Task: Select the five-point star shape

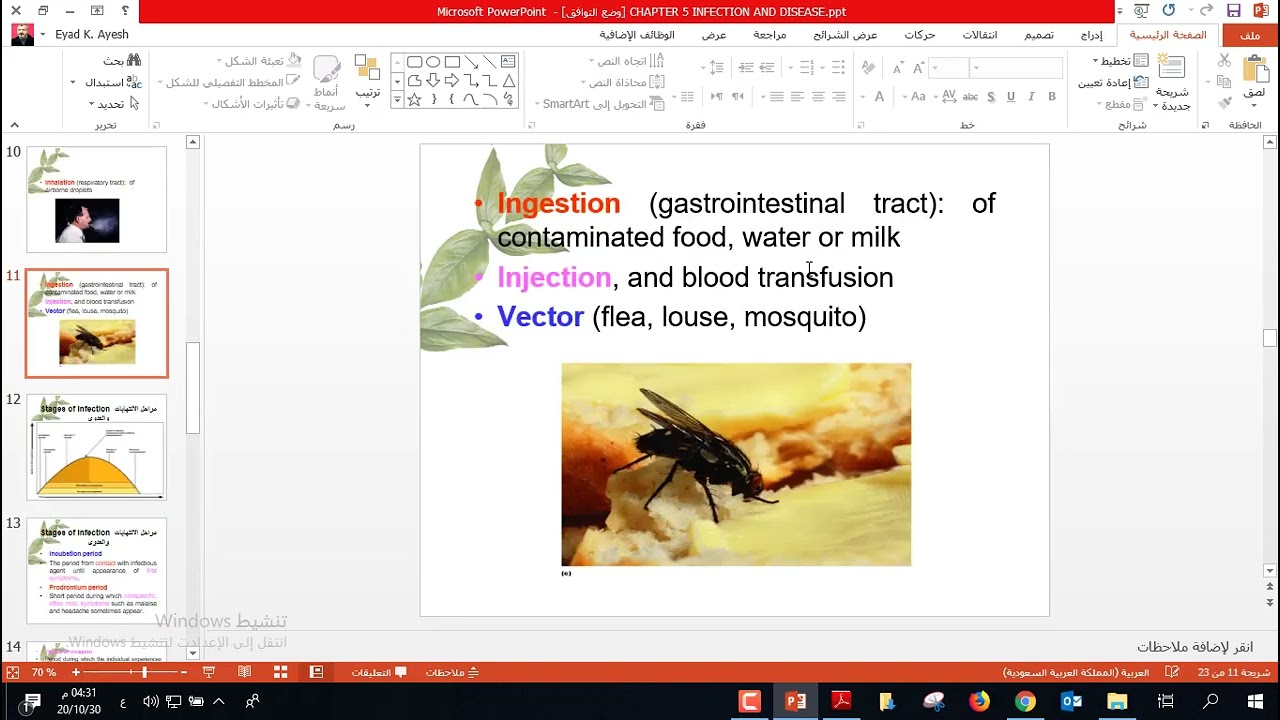Action: 413,100
